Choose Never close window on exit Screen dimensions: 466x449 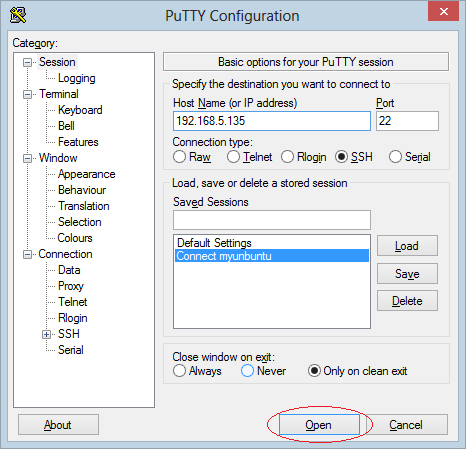[x=247, y=371]
